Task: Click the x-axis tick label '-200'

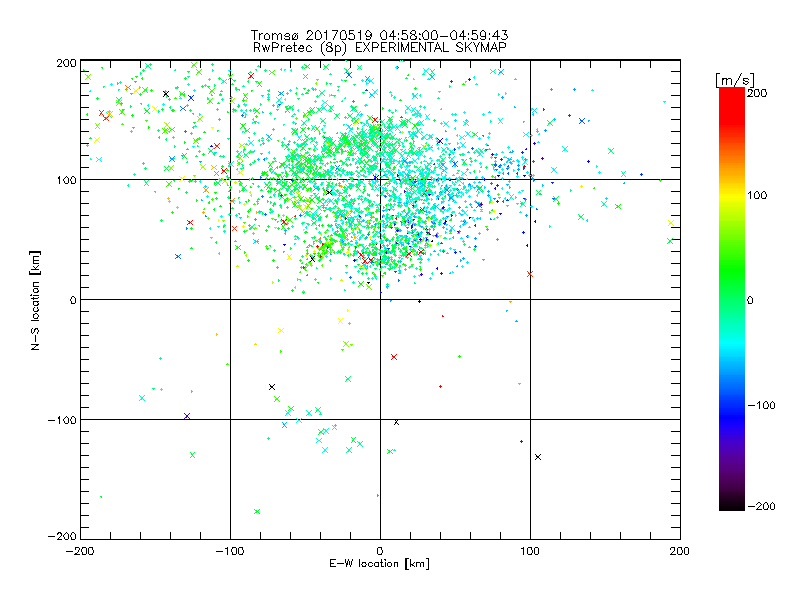Action: point(80,551)
